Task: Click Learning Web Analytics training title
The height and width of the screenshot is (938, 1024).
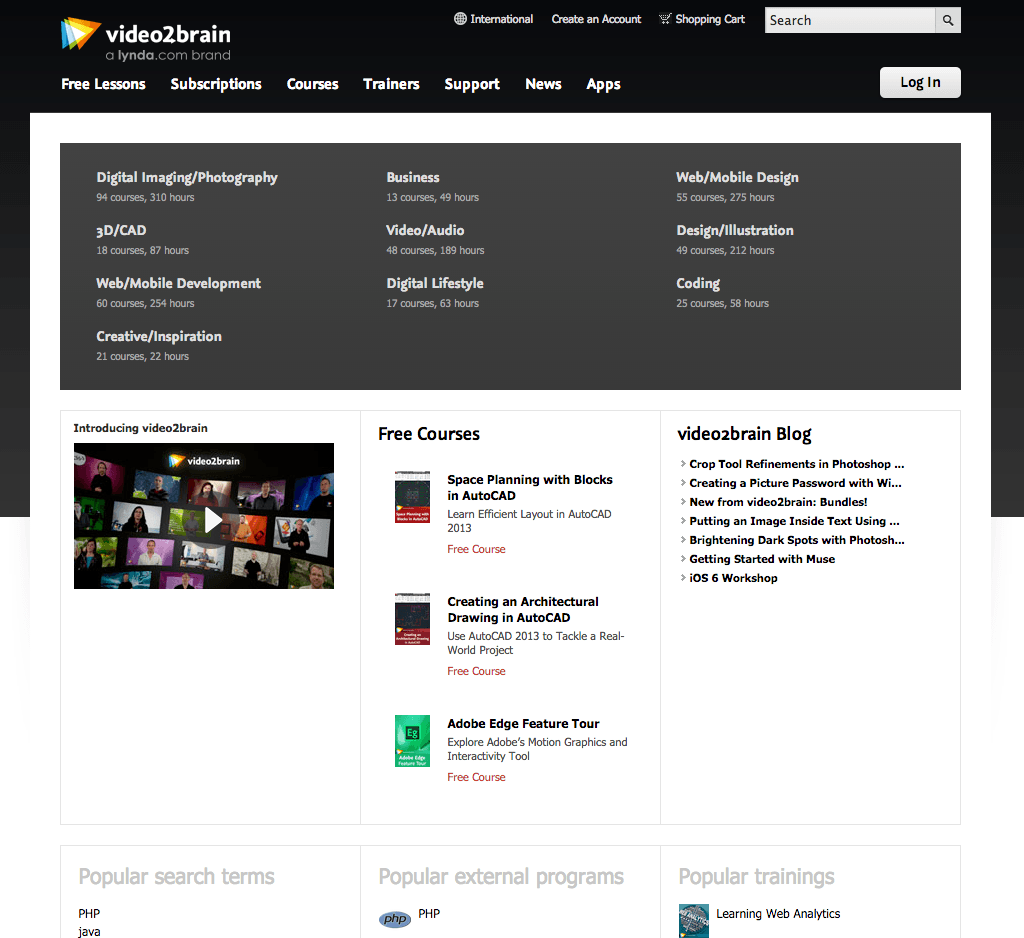Action: pyautogui.click(x=778, y=914)
